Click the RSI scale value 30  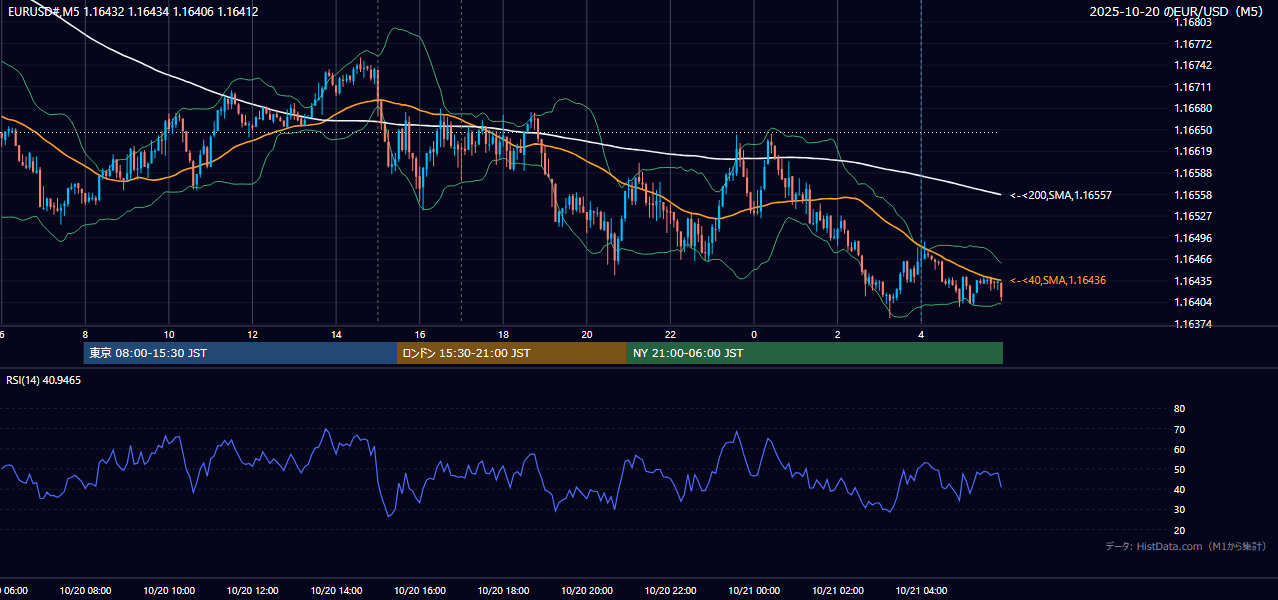pyautogui.click(x=1179, y=510)
